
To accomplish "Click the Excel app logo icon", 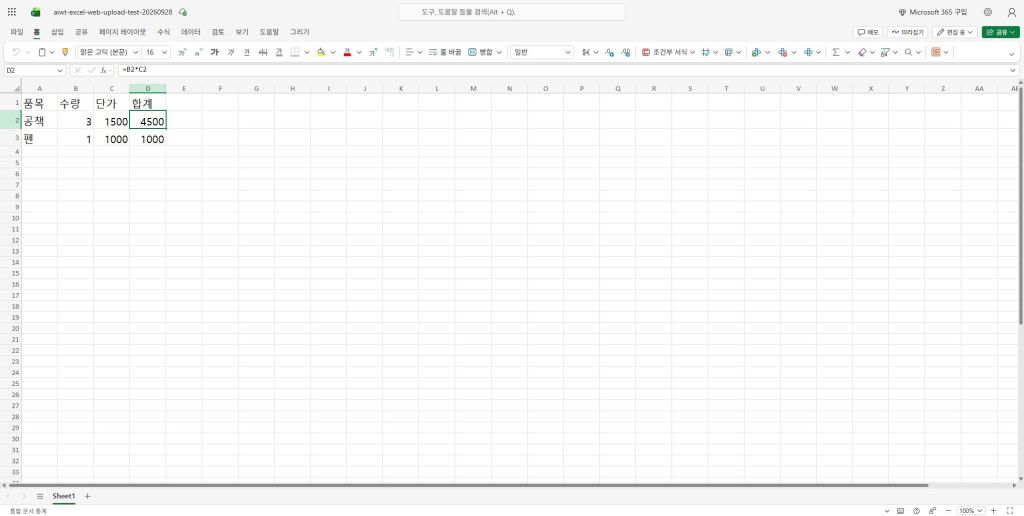I will tap(36, 12).
